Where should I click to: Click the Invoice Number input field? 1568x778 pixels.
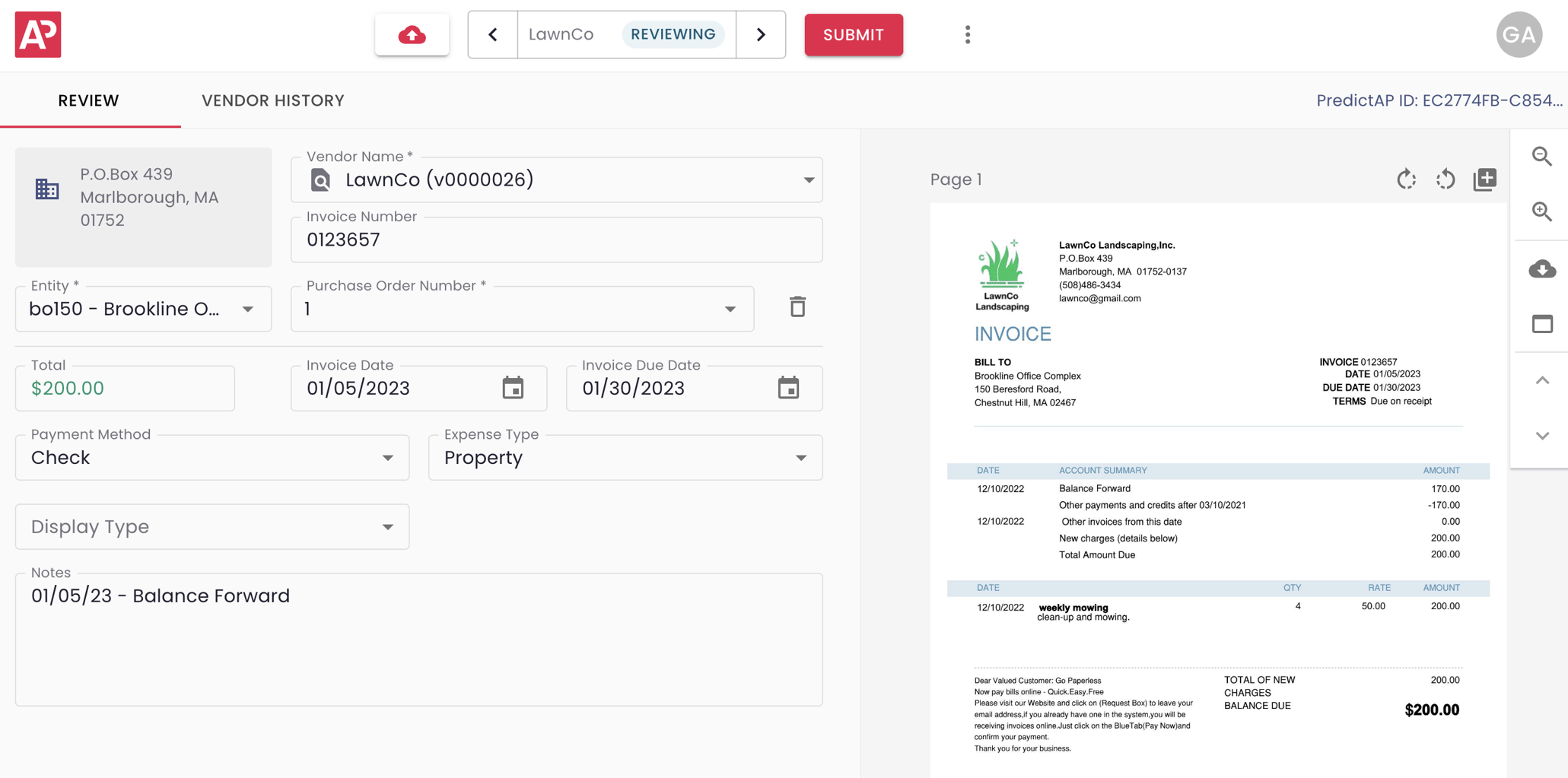pos(555,240)
